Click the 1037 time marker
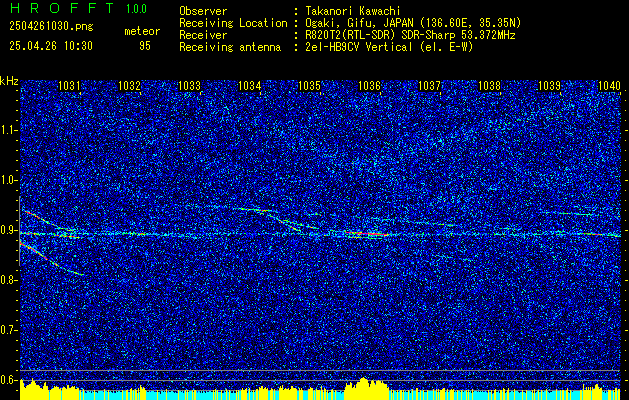This screenshot has width=629, height=400. coord(429,85)
